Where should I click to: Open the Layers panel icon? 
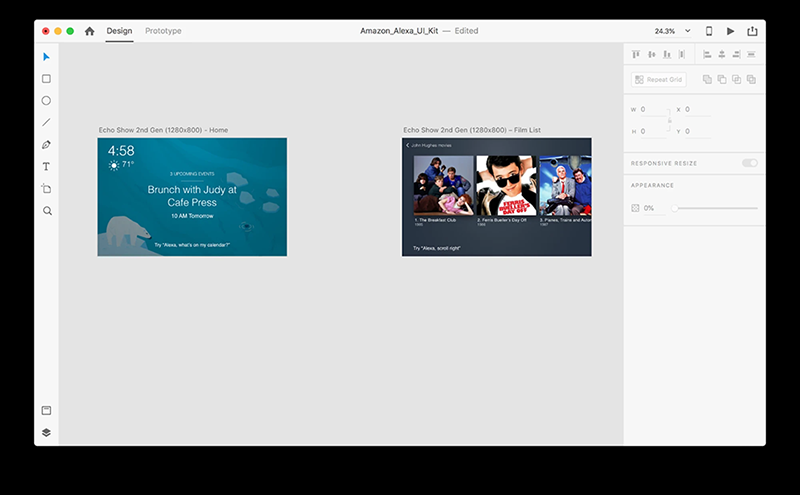[x=46, y=432]
